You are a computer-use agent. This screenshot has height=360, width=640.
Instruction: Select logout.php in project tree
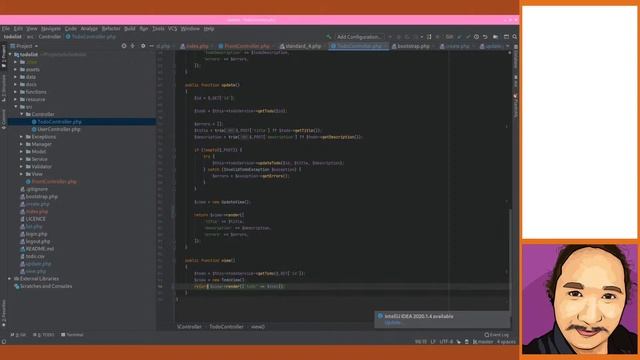coord(38,241)
